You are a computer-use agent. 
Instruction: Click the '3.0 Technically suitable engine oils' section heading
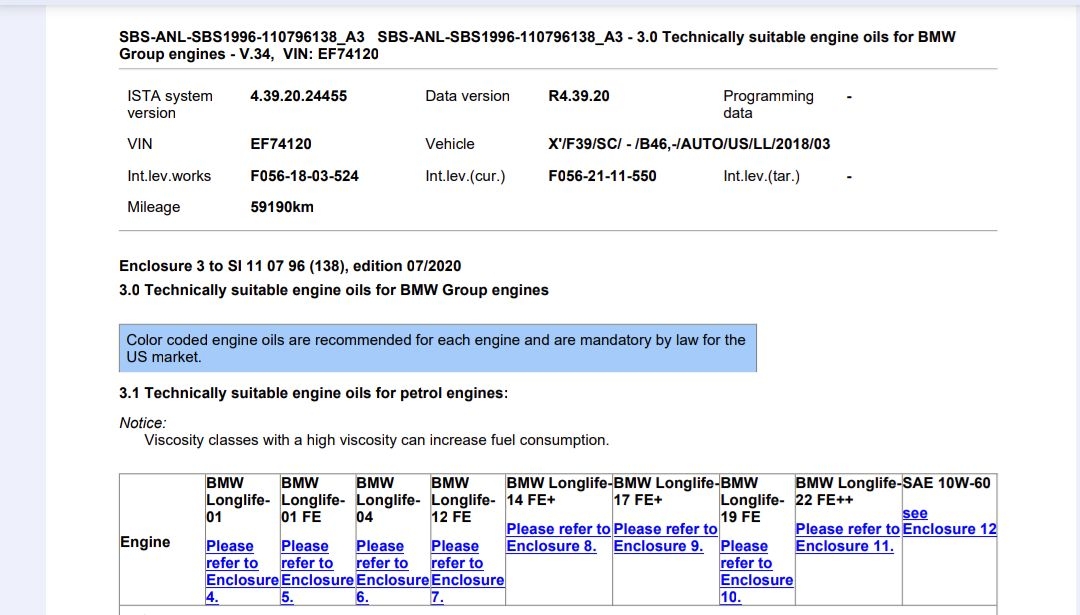pyautogui.click(x=333, y=290)
